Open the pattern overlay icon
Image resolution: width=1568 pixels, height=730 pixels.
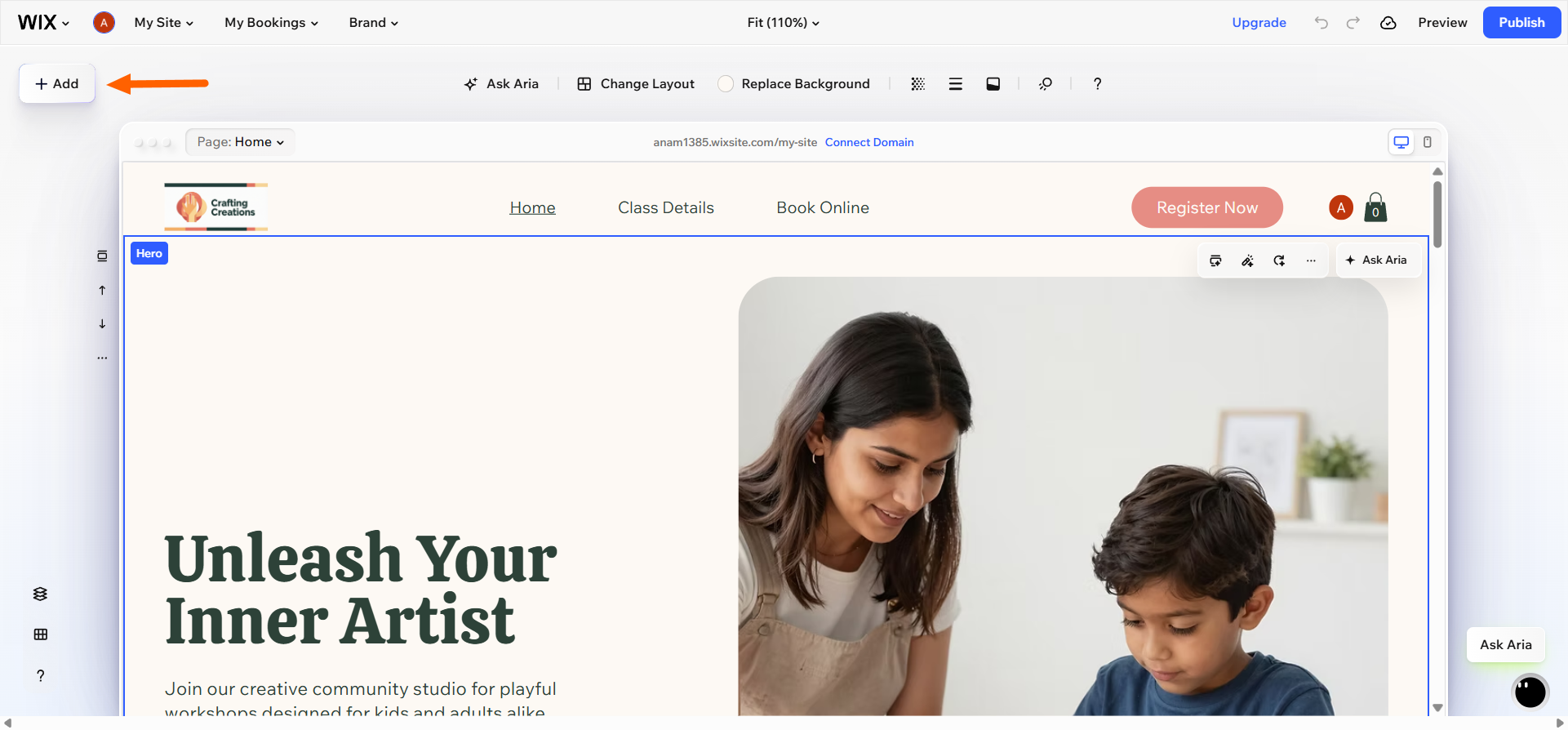click(917, 84)
